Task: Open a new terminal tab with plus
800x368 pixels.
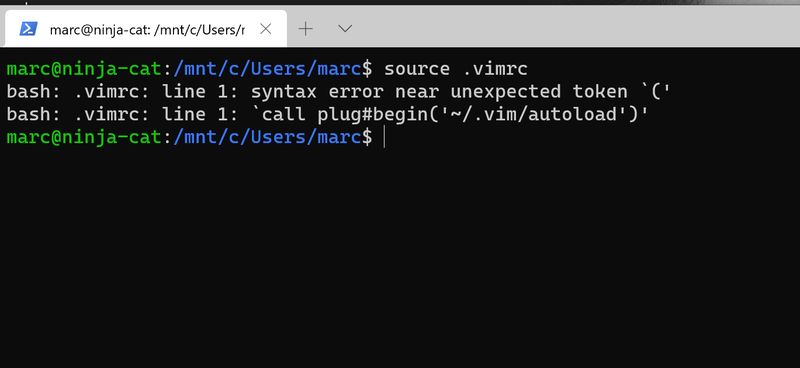Action: pyautogui.click(x=305, y=29)
